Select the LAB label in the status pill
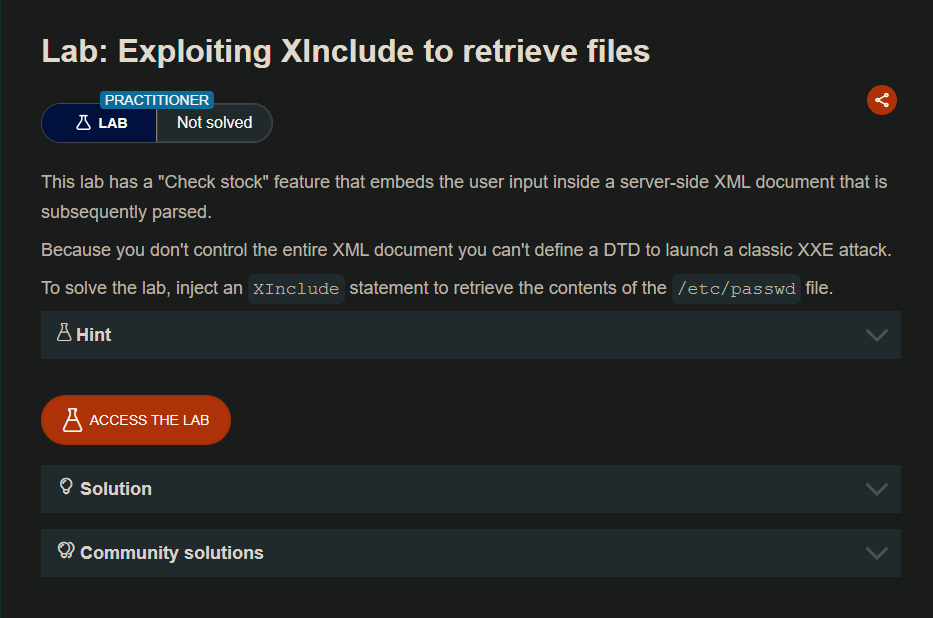The width and height of the screenshot is (933, 618). pyautogui.click(x=113, y=124)
